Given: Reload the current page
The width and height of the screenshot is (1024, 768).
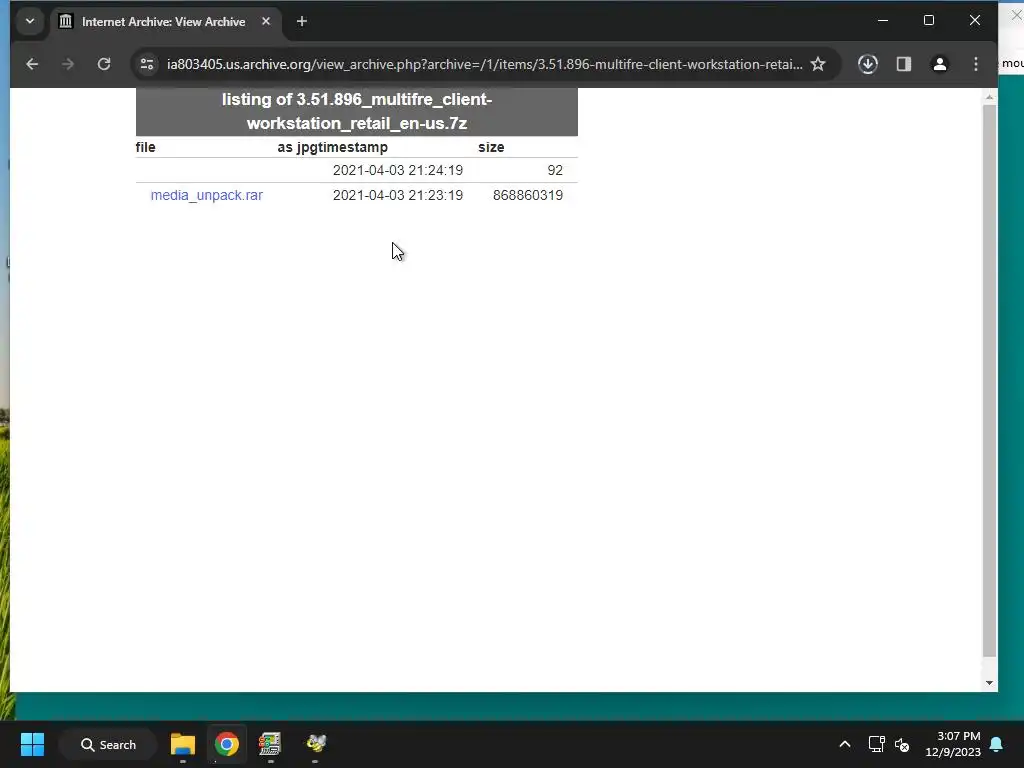Looking at the screenshot, I should pos(104,64).
